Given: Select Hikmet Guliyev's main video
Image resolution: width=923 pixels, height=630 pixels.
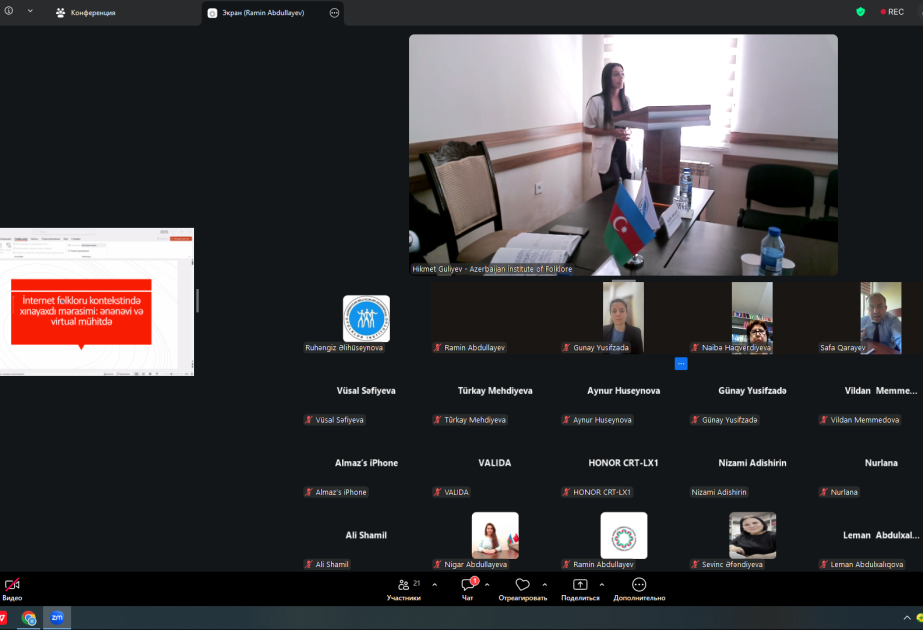Looking at the screenshot, I should (x=623, y=155).
